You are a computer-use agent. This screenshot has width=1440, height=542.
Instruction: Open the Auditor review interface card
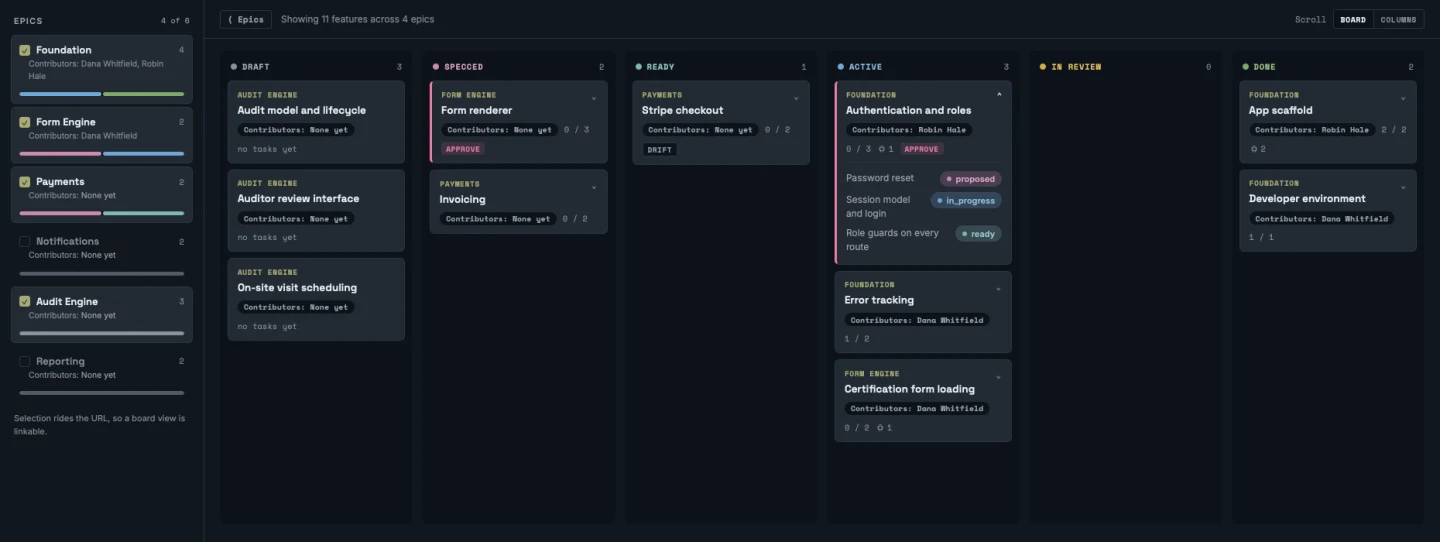click(316, 210)
